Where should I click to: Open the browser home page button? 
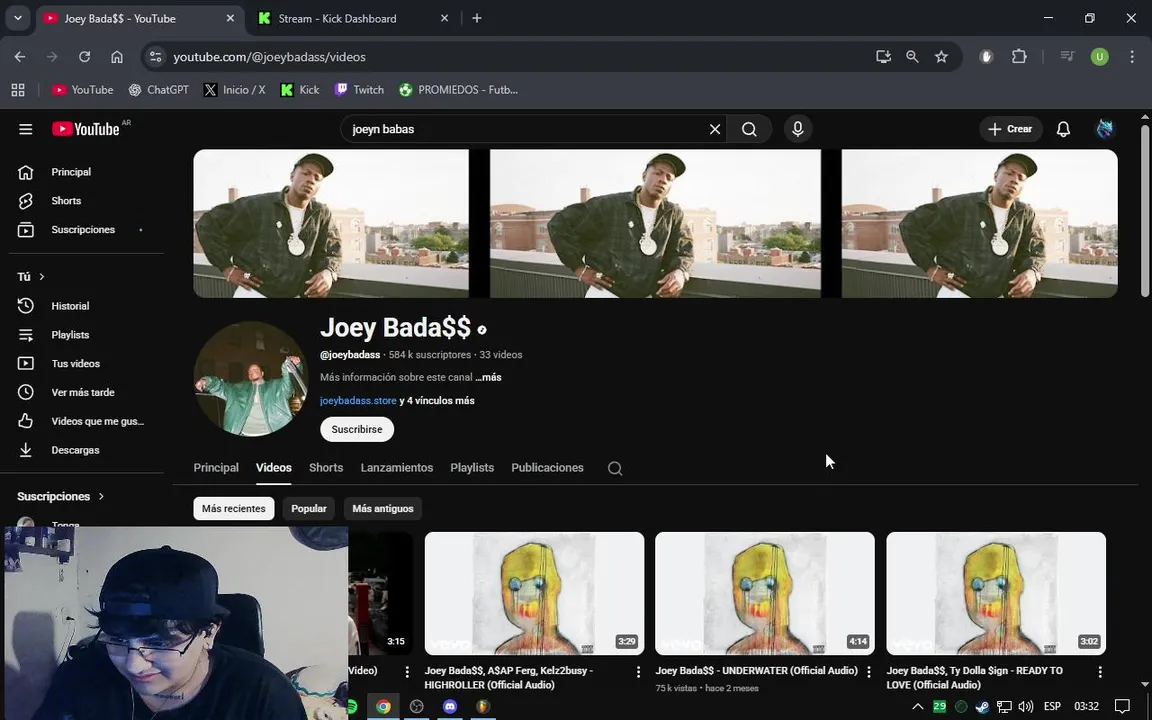click(117, 57)
